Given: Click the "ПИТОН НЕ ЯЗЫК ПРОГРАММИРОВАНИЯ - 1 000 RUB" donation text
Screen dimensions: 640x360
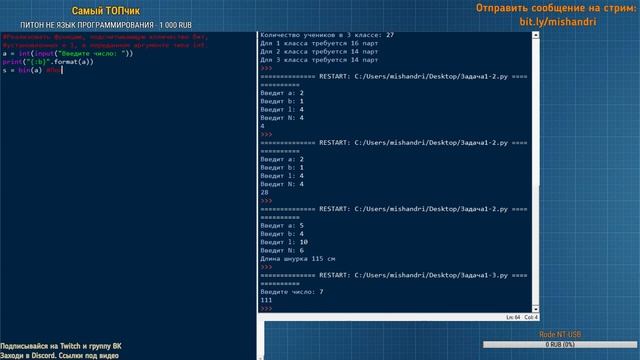Looking at the screenshot, I should (x=106, y=25).
